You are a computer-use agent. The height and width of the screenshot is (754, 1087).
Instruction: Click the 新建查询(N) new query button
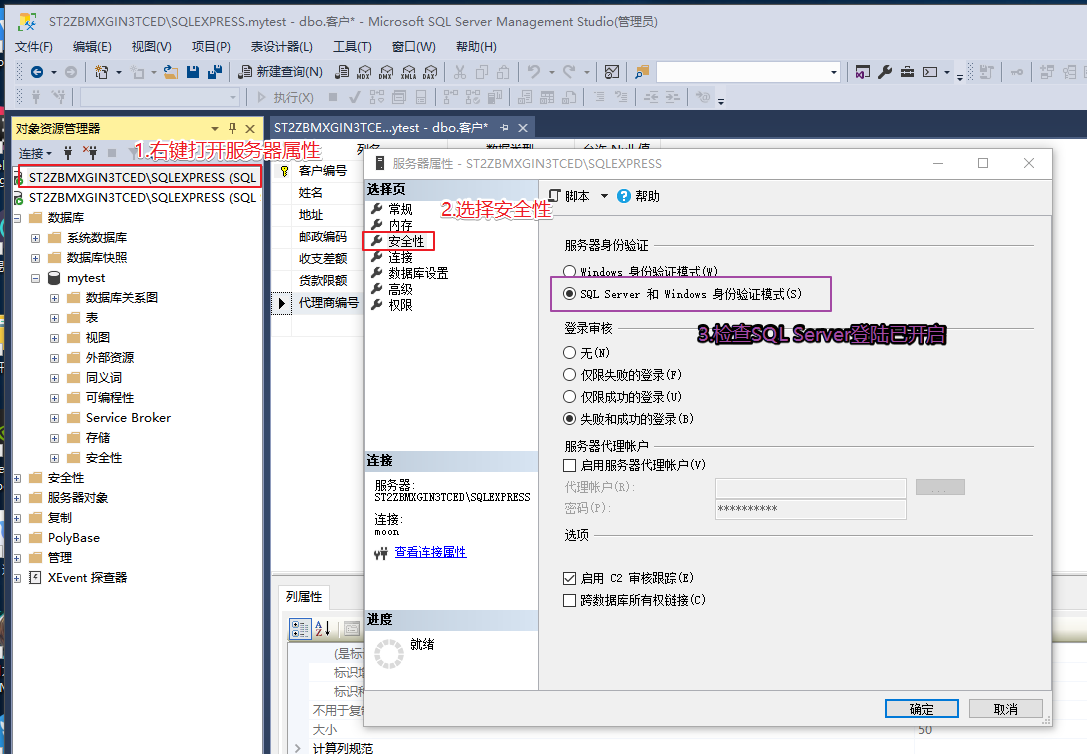[281, 71]
